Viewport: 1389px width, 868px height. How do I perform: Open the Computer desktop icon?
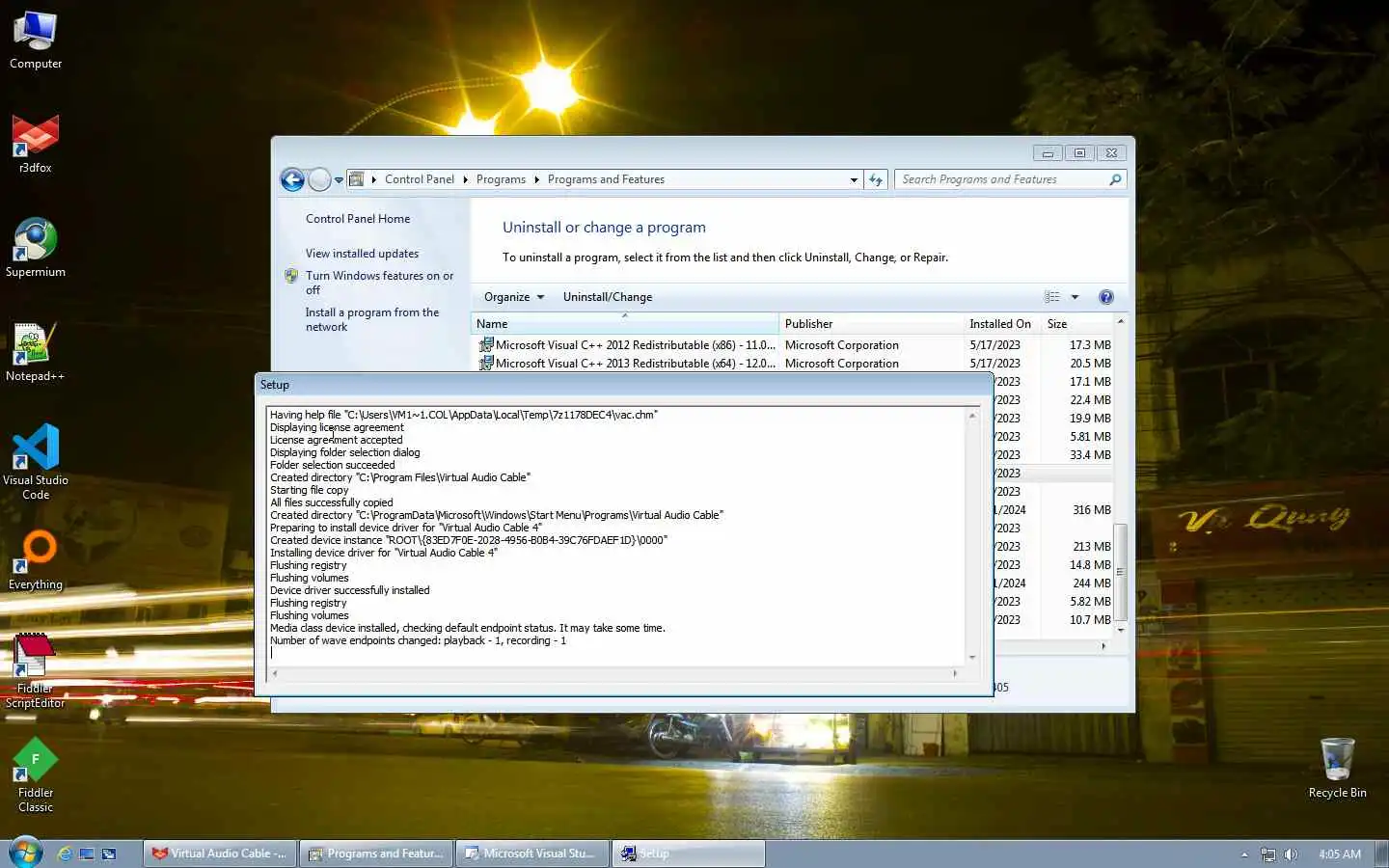36,41
